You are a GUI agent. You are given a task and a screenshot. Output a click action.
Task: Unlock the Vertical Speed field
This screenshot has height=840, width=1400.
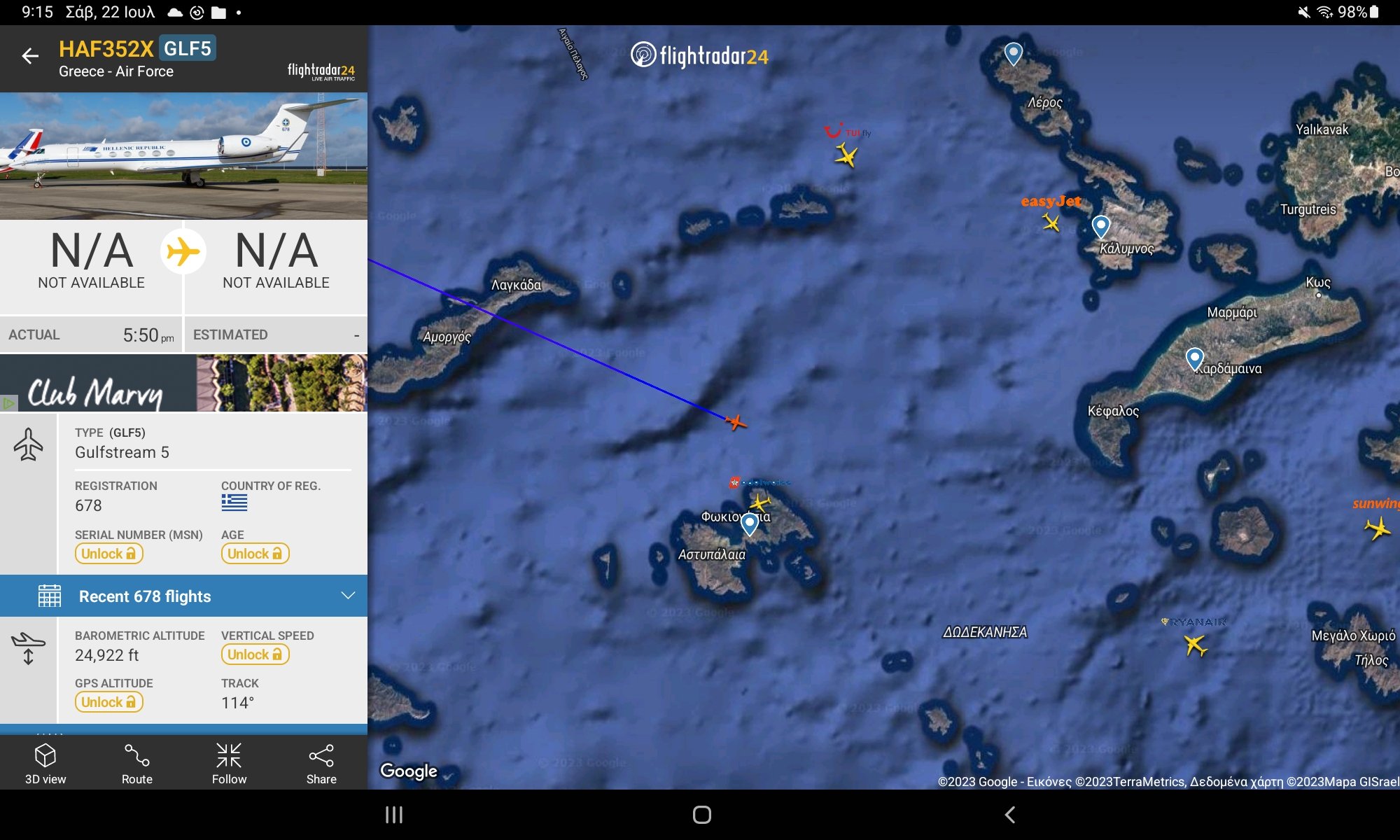point(253,654)
